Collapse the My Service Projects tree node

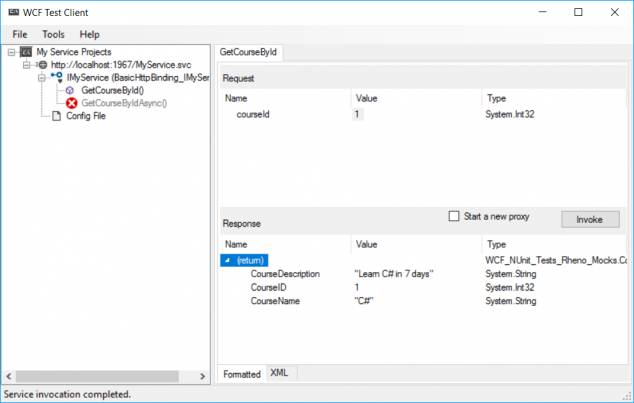[12, 52]
